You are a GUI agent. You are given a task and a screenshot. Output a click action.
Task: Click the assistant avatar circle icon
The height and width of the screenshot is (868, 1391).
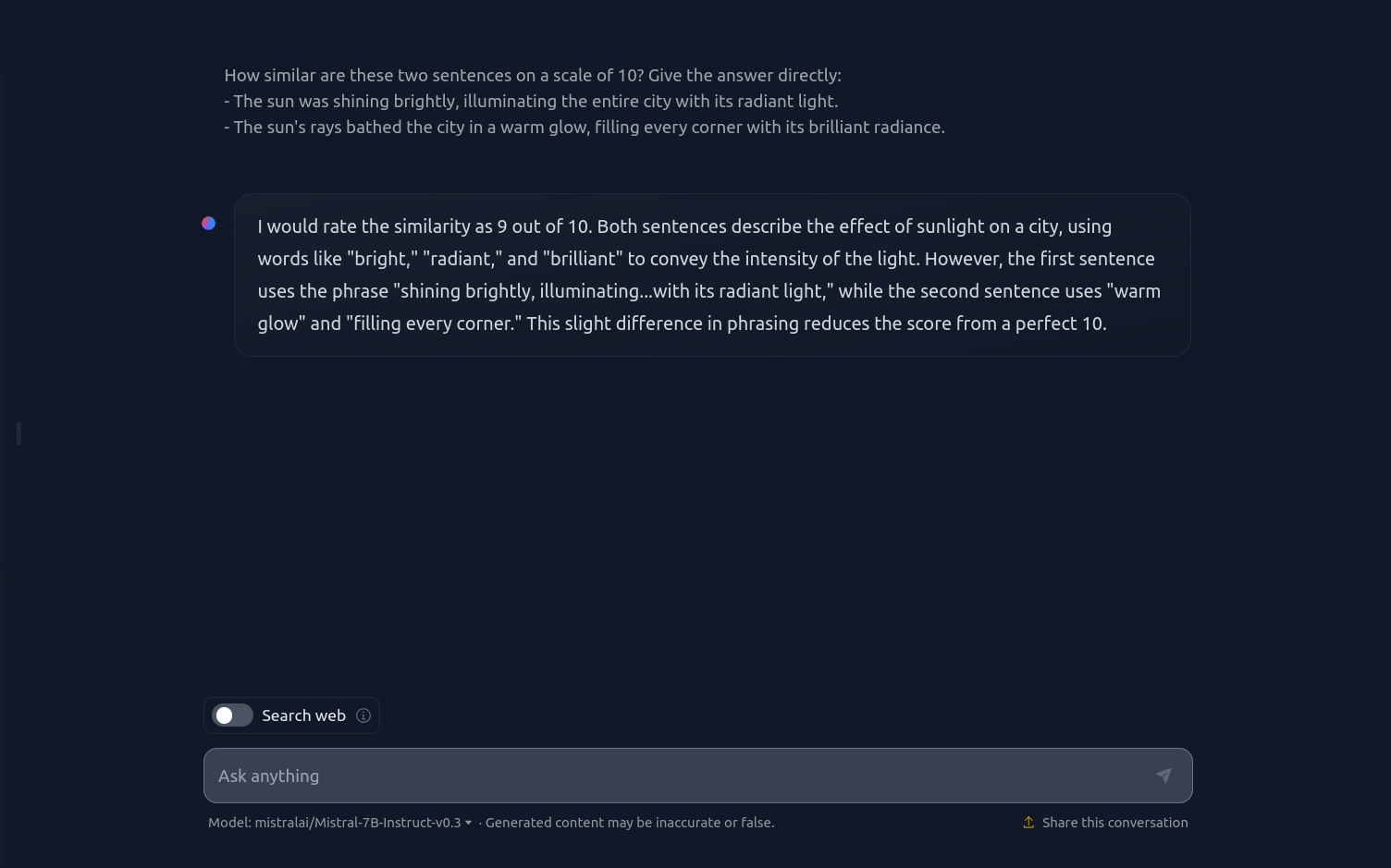point(209,223)
